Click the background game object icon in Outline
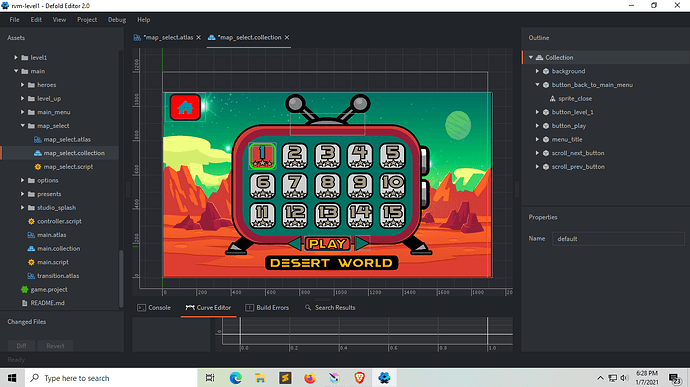The width and height of the screenshot is (690, 387). pos(546,71)
